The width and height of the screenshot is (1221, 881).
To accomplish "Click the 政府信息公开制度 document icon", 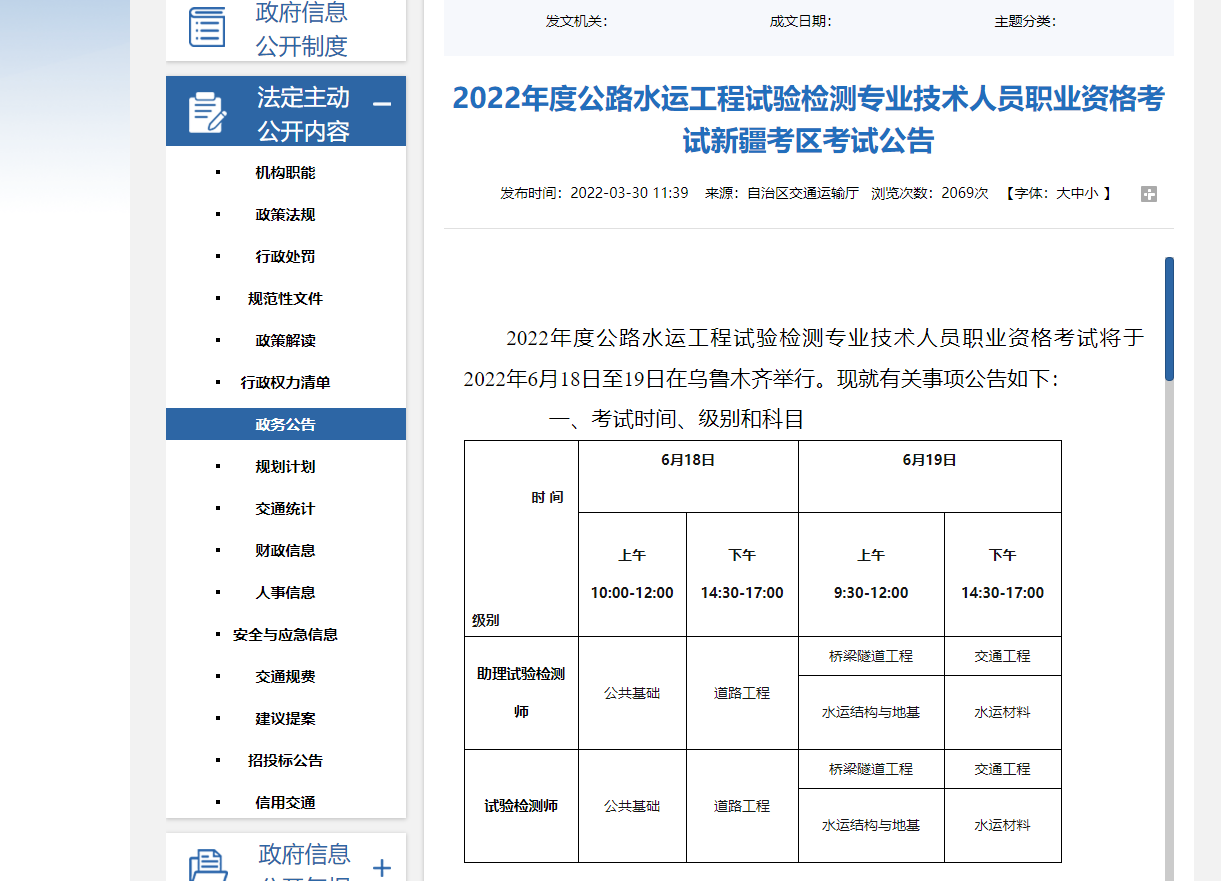I will 208,26.
